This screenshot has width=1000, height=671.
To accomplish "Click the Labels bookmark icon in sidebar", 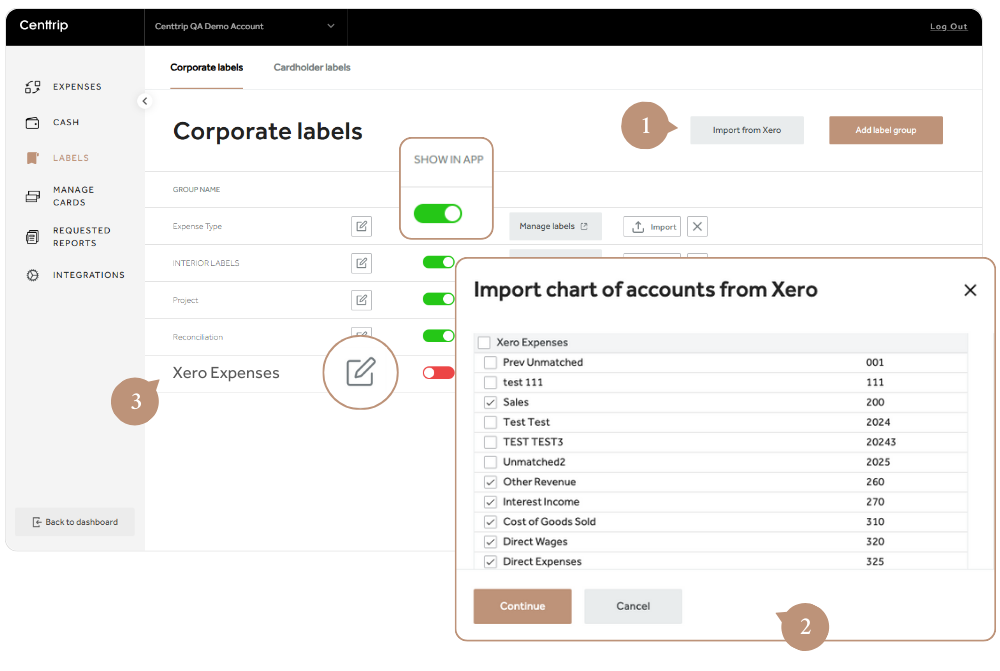I will pyautogui.click(x=33, y=158).
